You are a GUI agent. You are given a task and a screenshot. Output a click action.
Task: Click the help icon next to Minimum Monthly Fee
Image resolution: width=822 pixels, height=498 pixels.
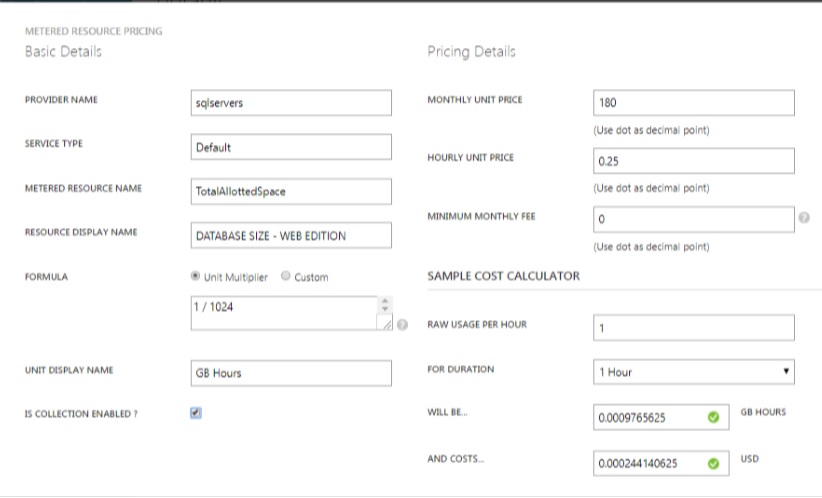coord(804,218)
